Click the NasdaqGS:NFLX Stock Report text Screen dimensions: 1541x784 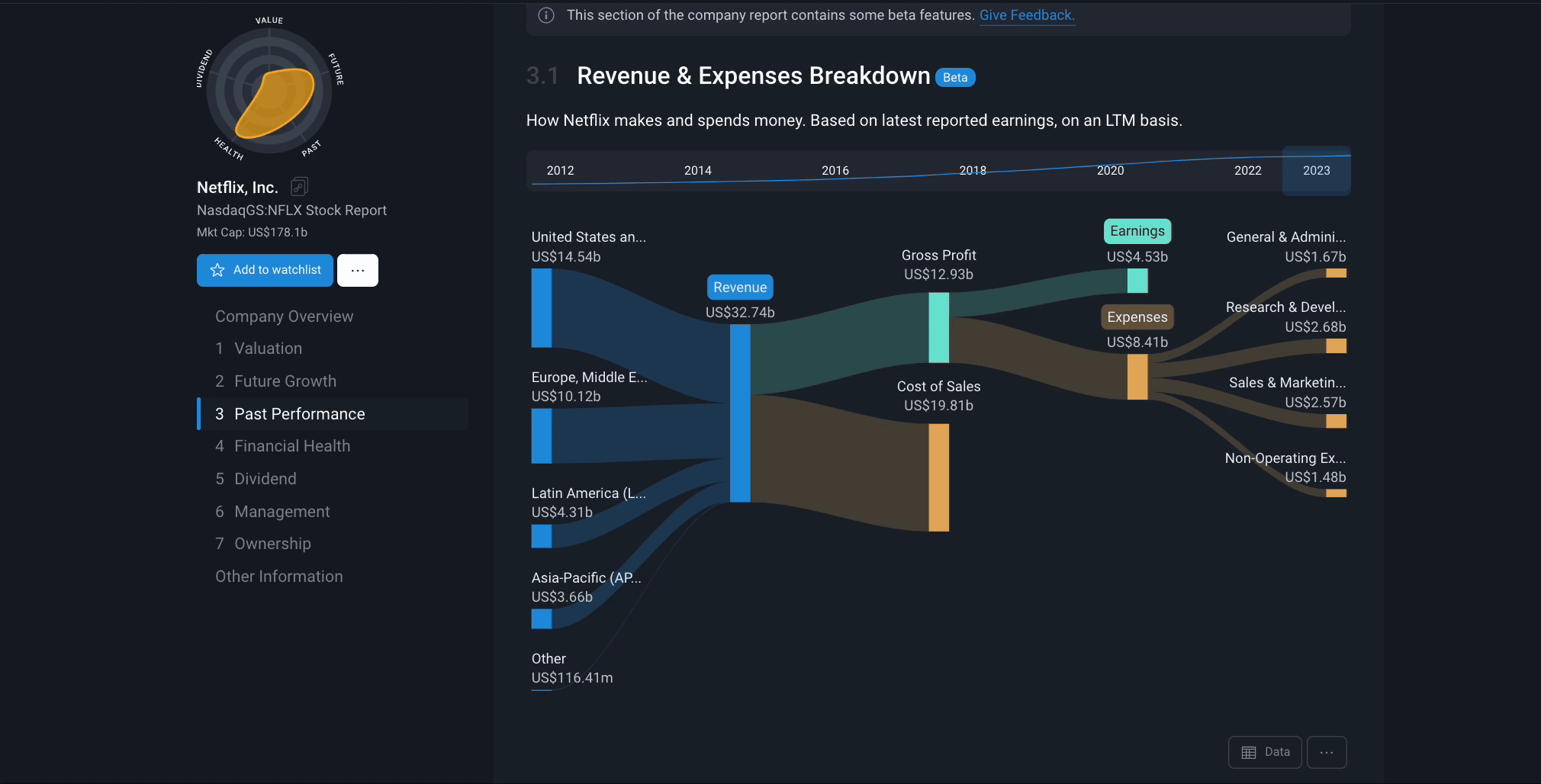[291, 210]
